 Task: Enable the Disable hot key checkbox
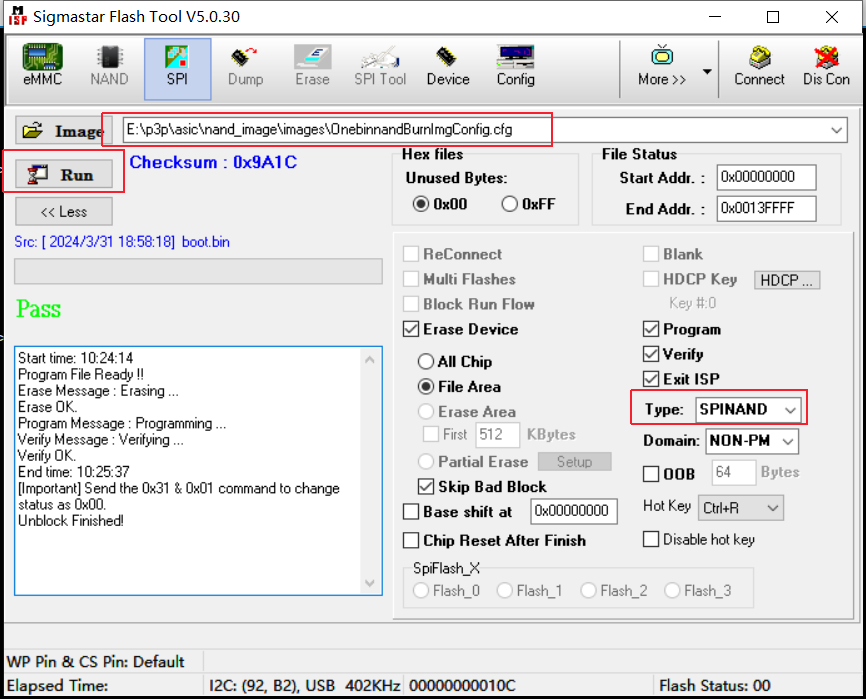tap(651, 539)
